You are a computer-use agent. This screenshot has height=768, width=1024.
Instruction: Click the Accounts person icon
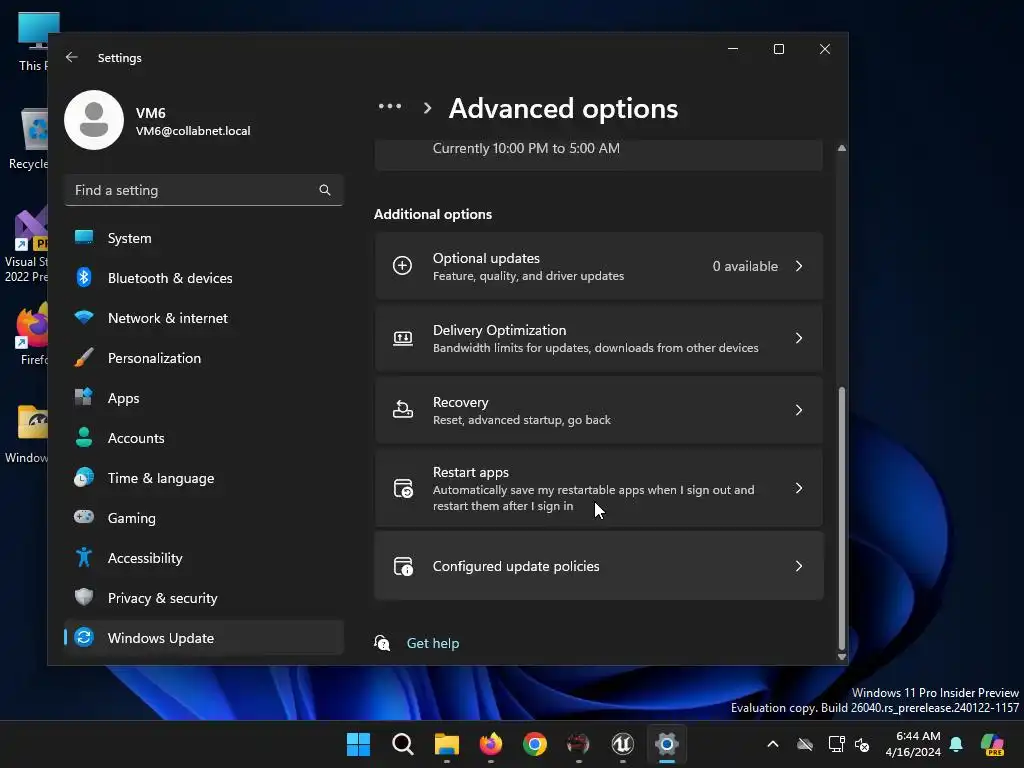click(x=84, y=437)
